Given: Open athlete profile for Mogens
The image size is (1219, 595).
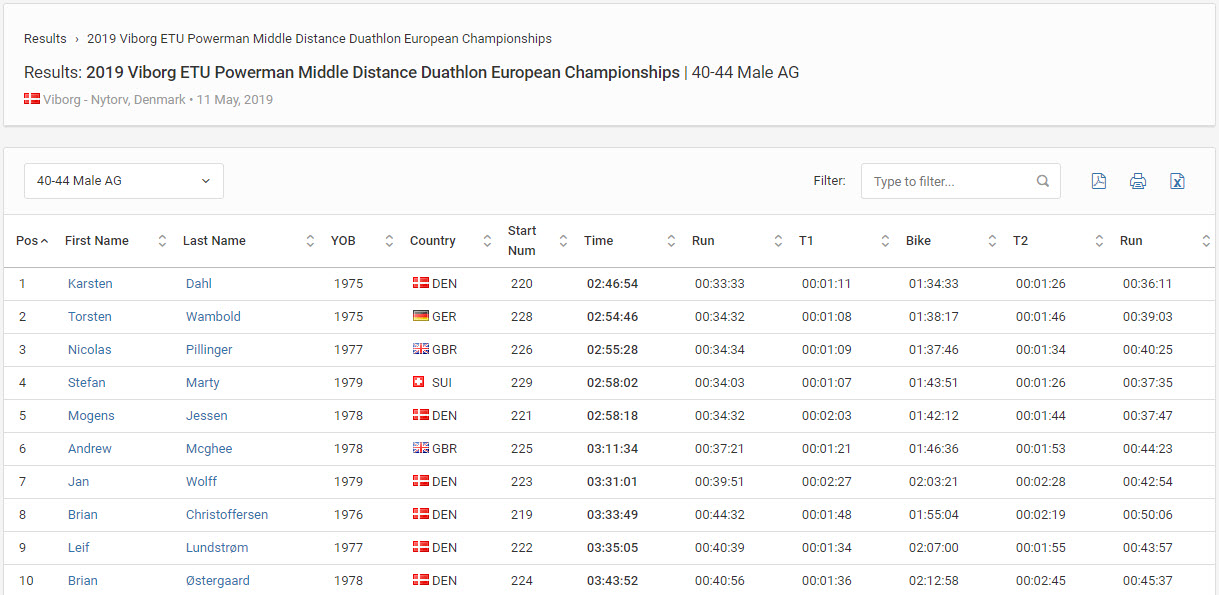Looking at the screenshot, I should point(91,415).
